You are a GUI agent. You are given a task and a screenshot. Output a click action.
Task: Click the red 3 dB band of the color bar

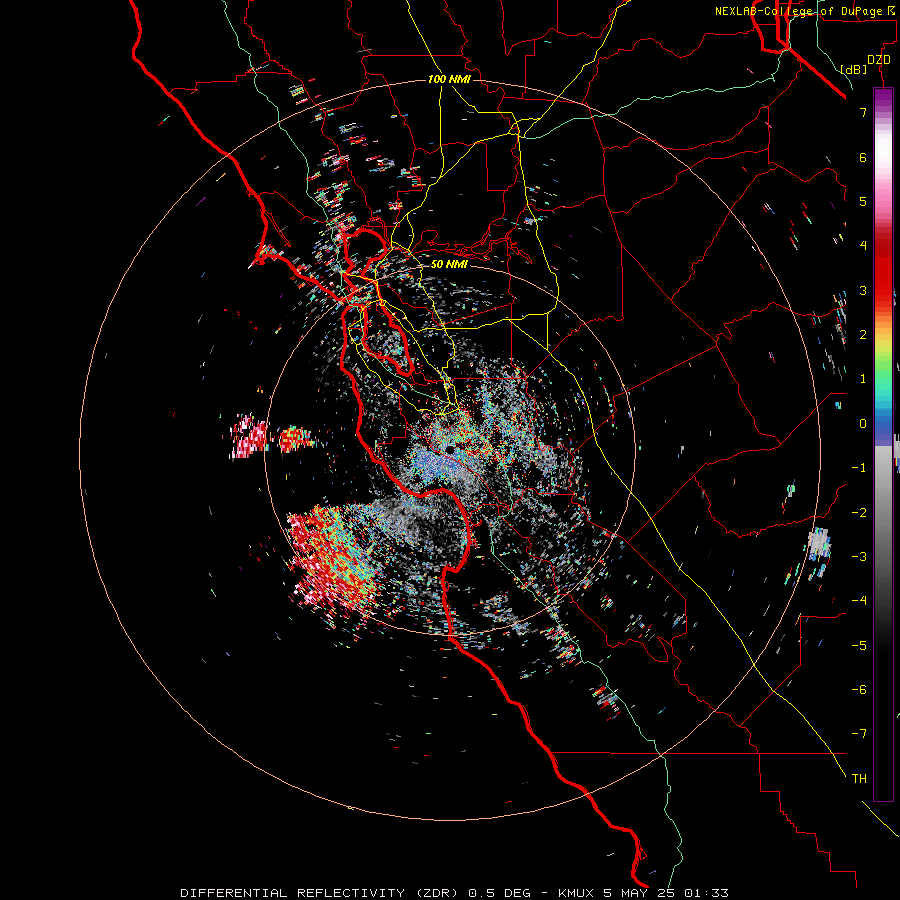pyautogui.click(x=883, y=290)
